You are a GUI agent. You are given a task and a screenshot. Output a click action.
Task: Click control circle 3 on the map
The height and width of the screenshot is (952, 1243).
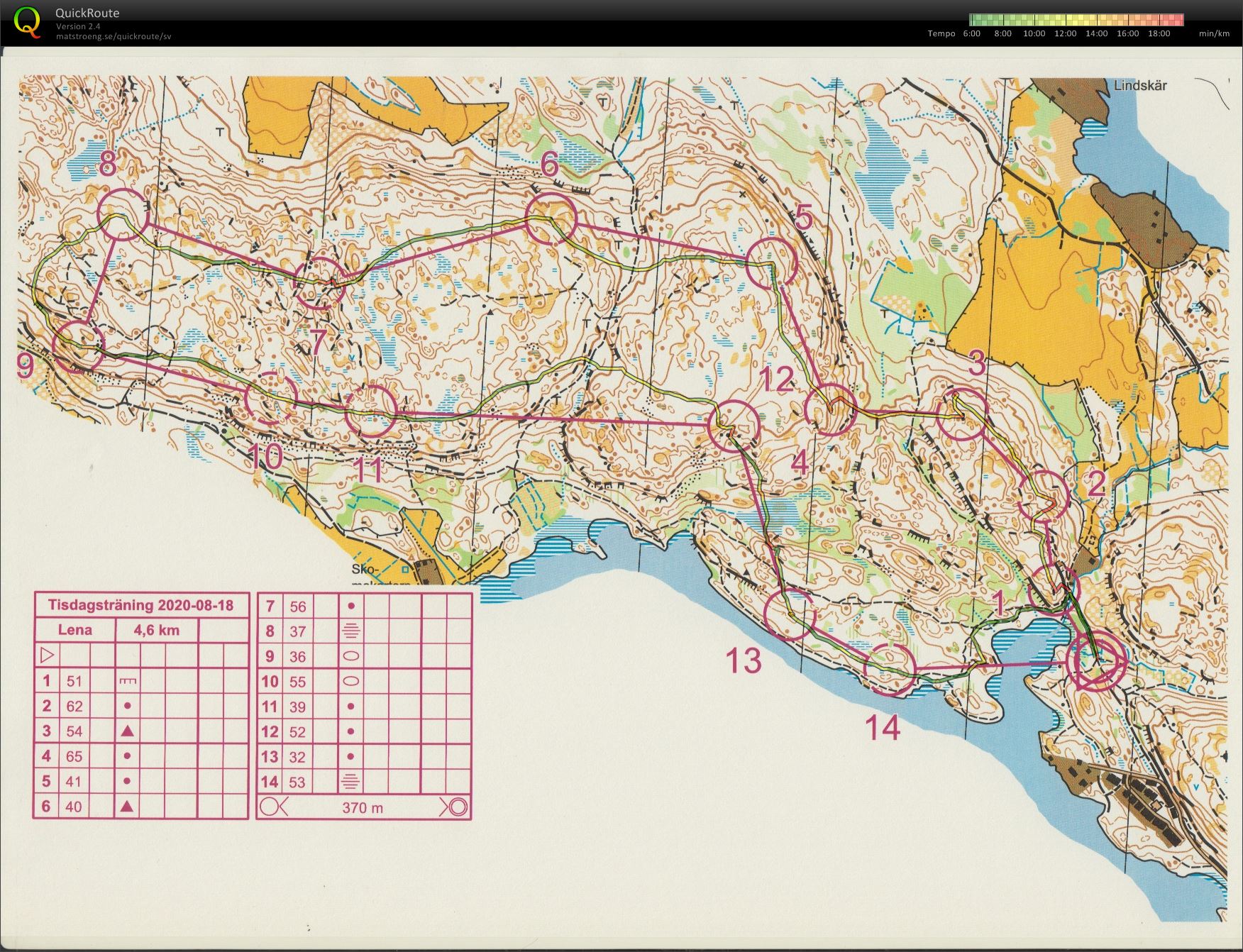pos(962,414)
